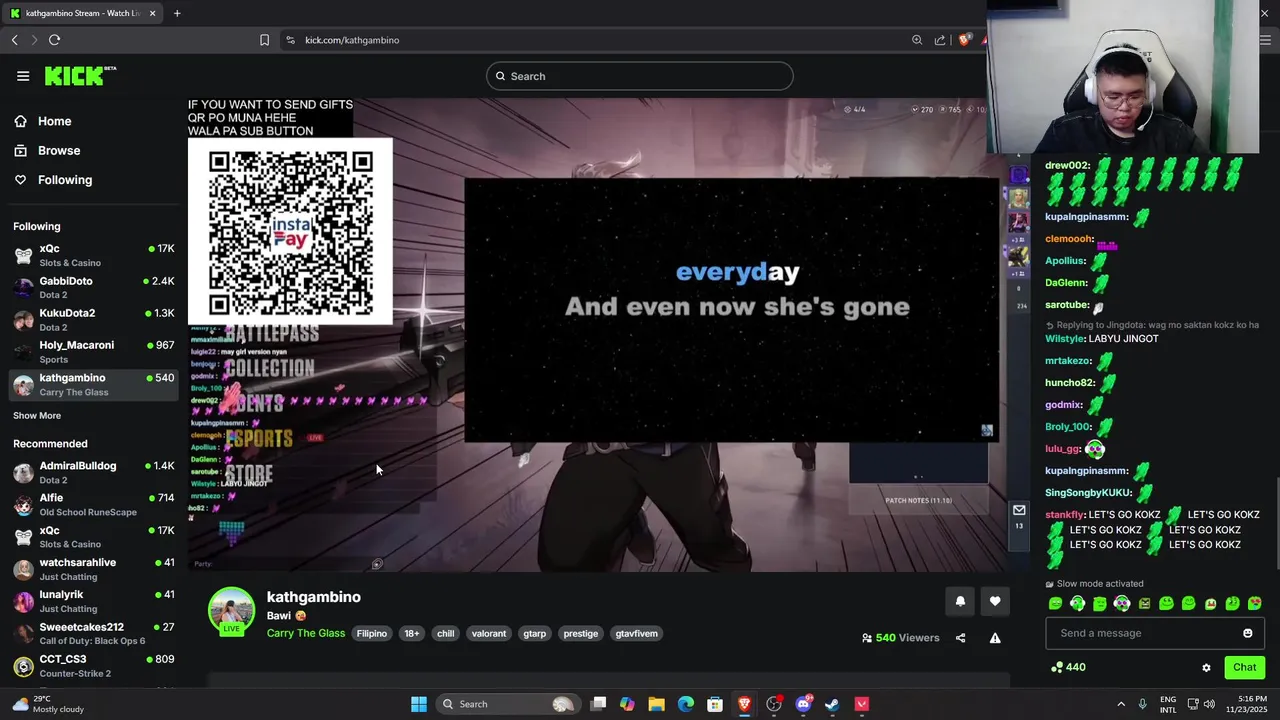The height and width of the screenshot is (720, 1280).
Task: Open the weather widget showing 29°C
Action: coord(50,704)
